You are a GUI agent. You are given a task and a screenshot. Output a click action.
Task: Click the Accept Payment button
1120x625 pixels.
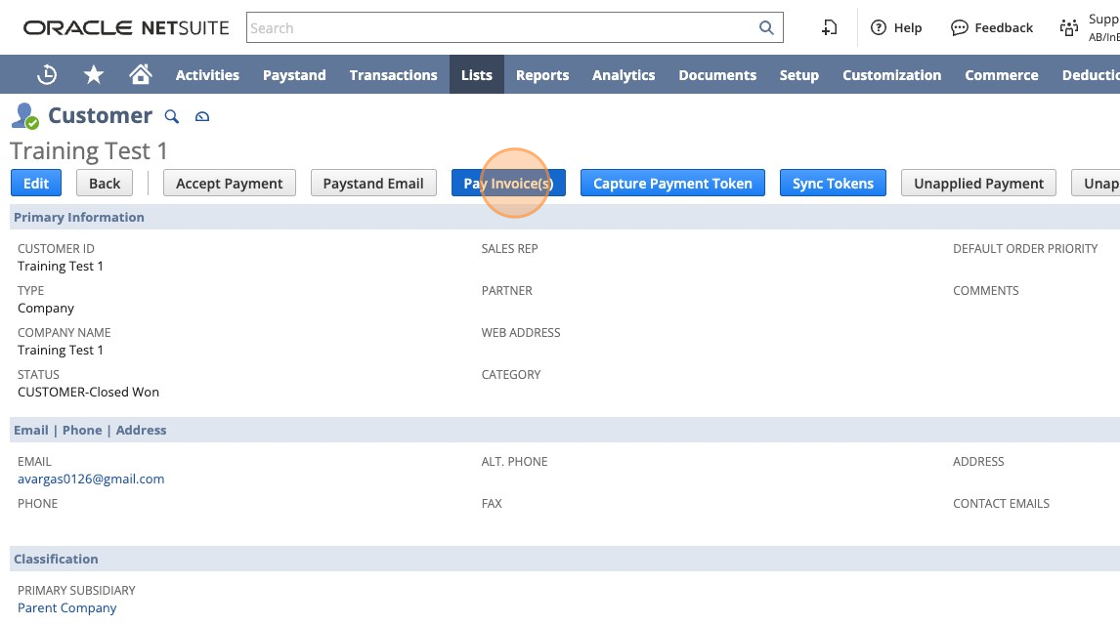229,183
